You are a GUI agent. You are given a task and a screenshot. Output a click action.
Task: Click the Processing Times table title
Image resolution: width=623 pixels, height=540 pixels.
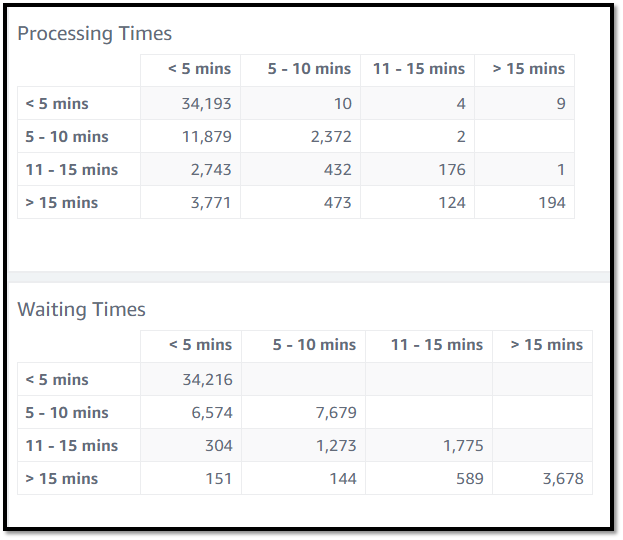pos(95,34)
